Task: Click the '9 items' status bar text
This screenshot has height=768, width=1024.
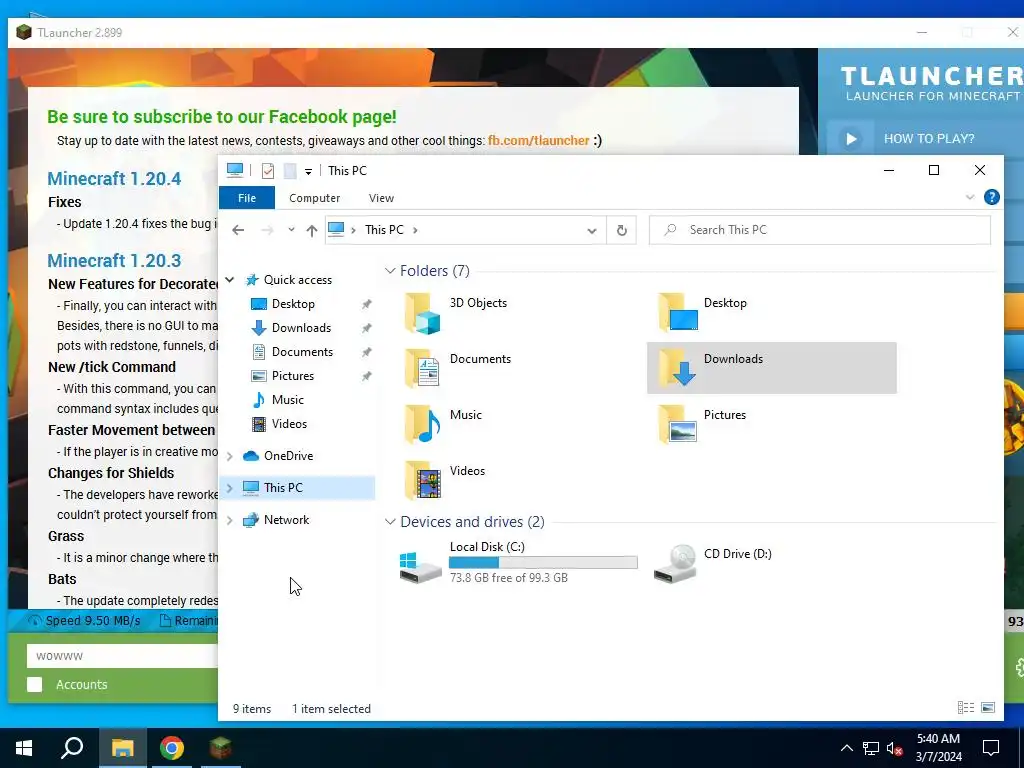Action: tap(252, 709)
